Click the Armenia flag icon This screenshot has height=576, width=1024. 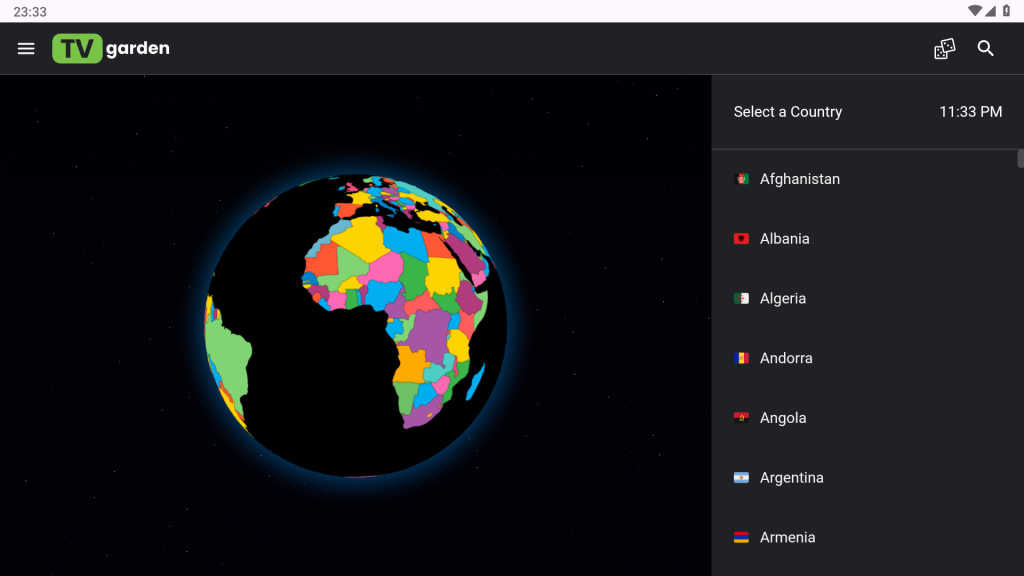(741, 537)
